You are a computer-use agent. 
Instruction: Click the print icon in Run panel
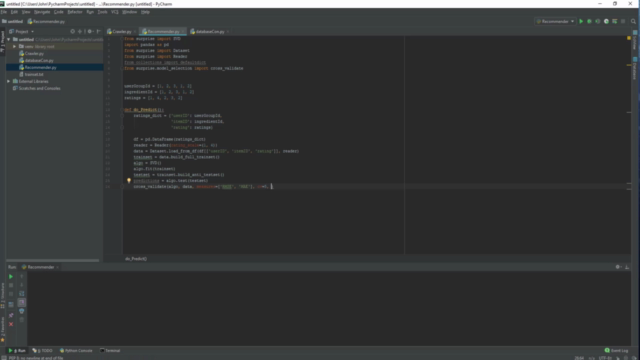pyautogui.click(x=22, y=311)
